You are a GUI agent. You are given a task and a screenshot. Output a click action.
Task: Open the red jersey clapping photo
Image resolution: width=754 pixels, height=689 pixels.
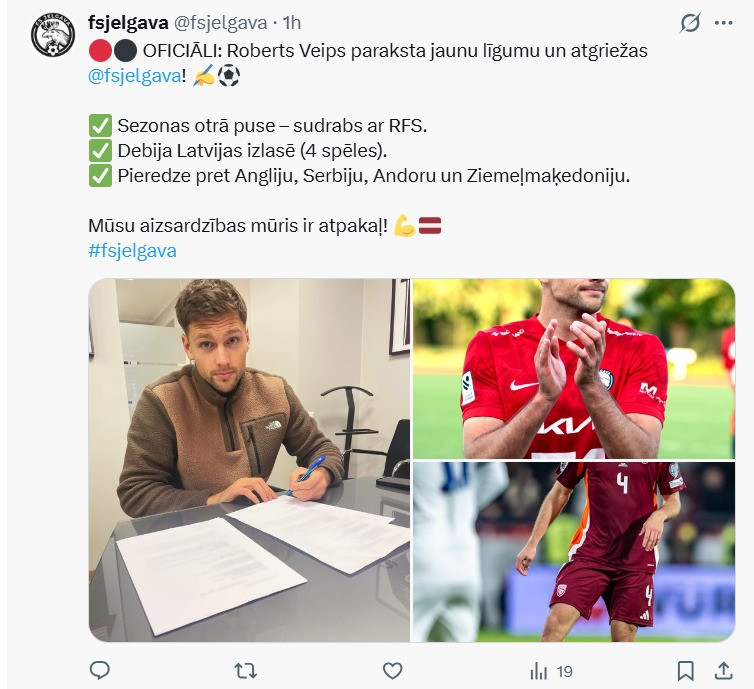tap(574, 369)
